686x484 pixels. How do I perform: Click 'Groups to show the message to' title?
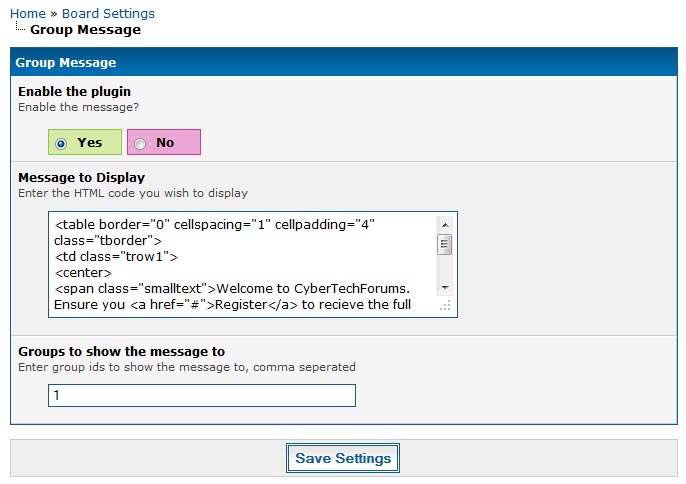click(x=121, y=351)
